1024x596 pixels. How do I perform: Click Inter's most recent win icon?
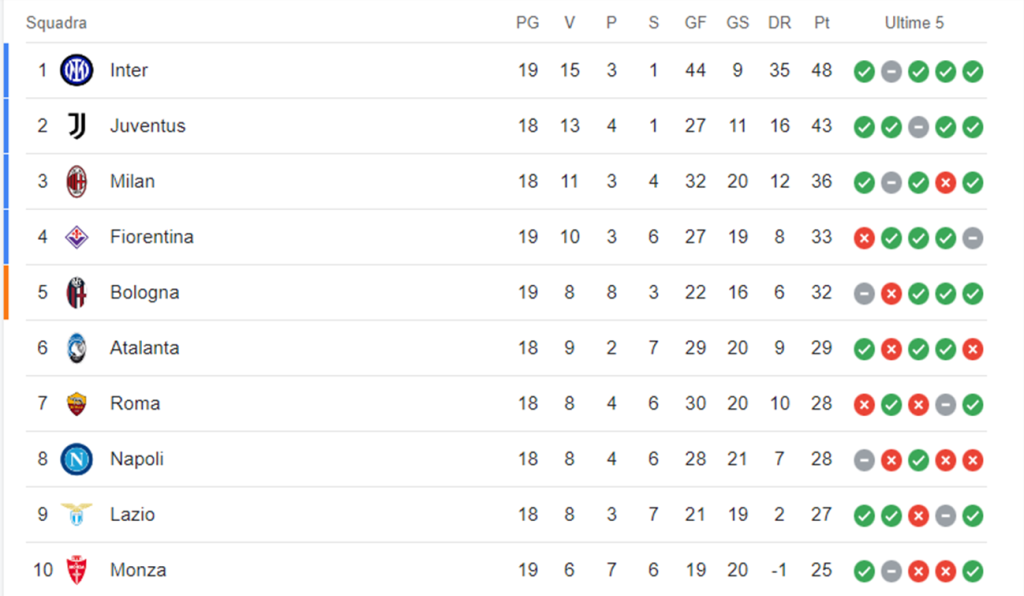point(972,71)
